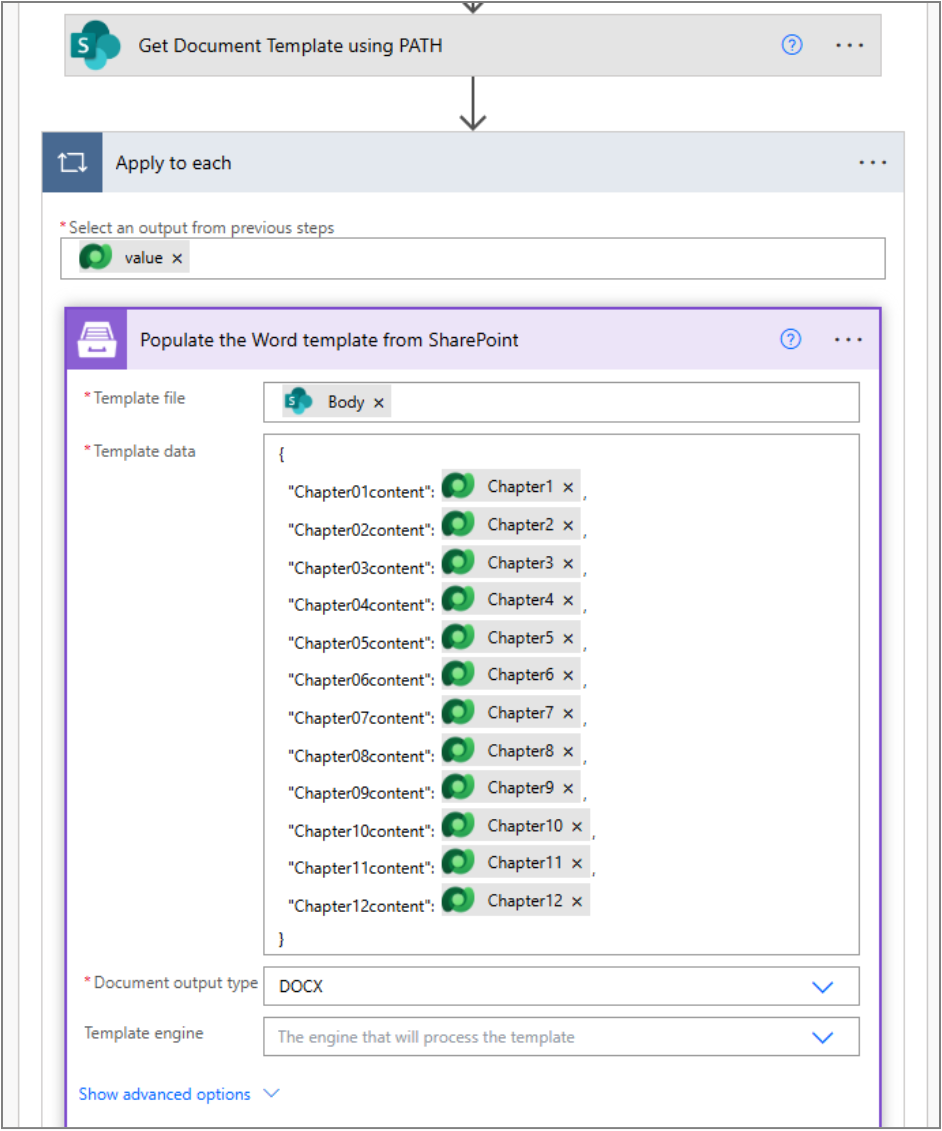Remove the Chapter10 dynamic token
942x1131 pixels.
coord(577,827)
